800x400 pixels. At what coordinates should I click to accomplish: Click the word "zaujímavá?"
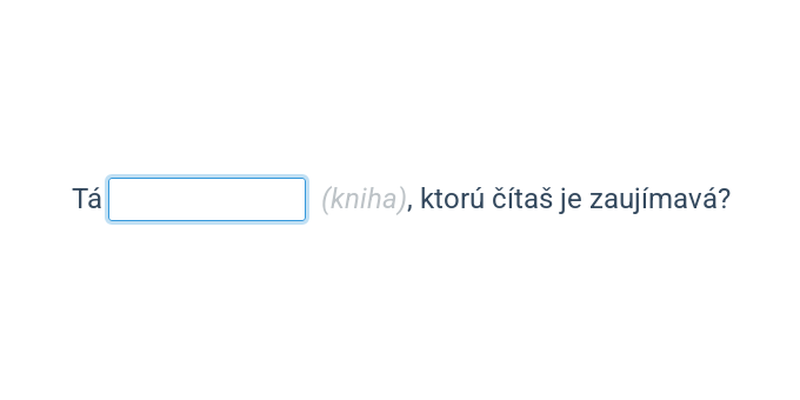coord(660,199)
